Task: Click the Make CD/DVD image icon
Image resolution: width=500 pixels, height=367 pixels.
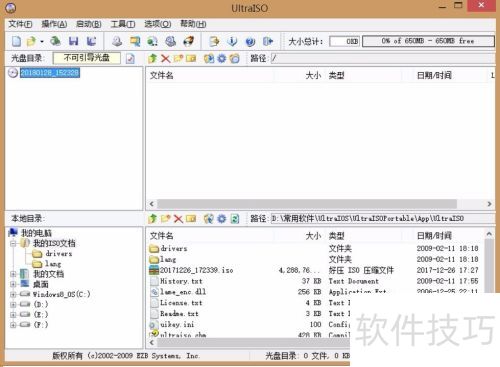Action: [x=117, y=41]
